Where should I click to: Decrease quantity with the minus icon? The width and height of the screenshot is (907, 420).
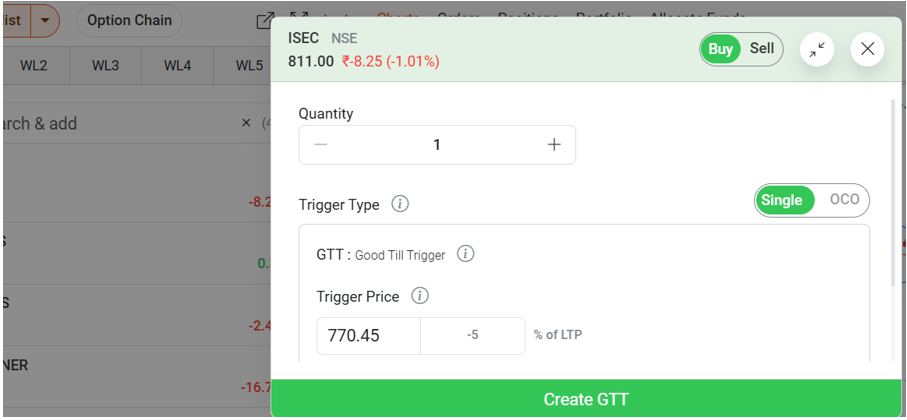[321, 145]
